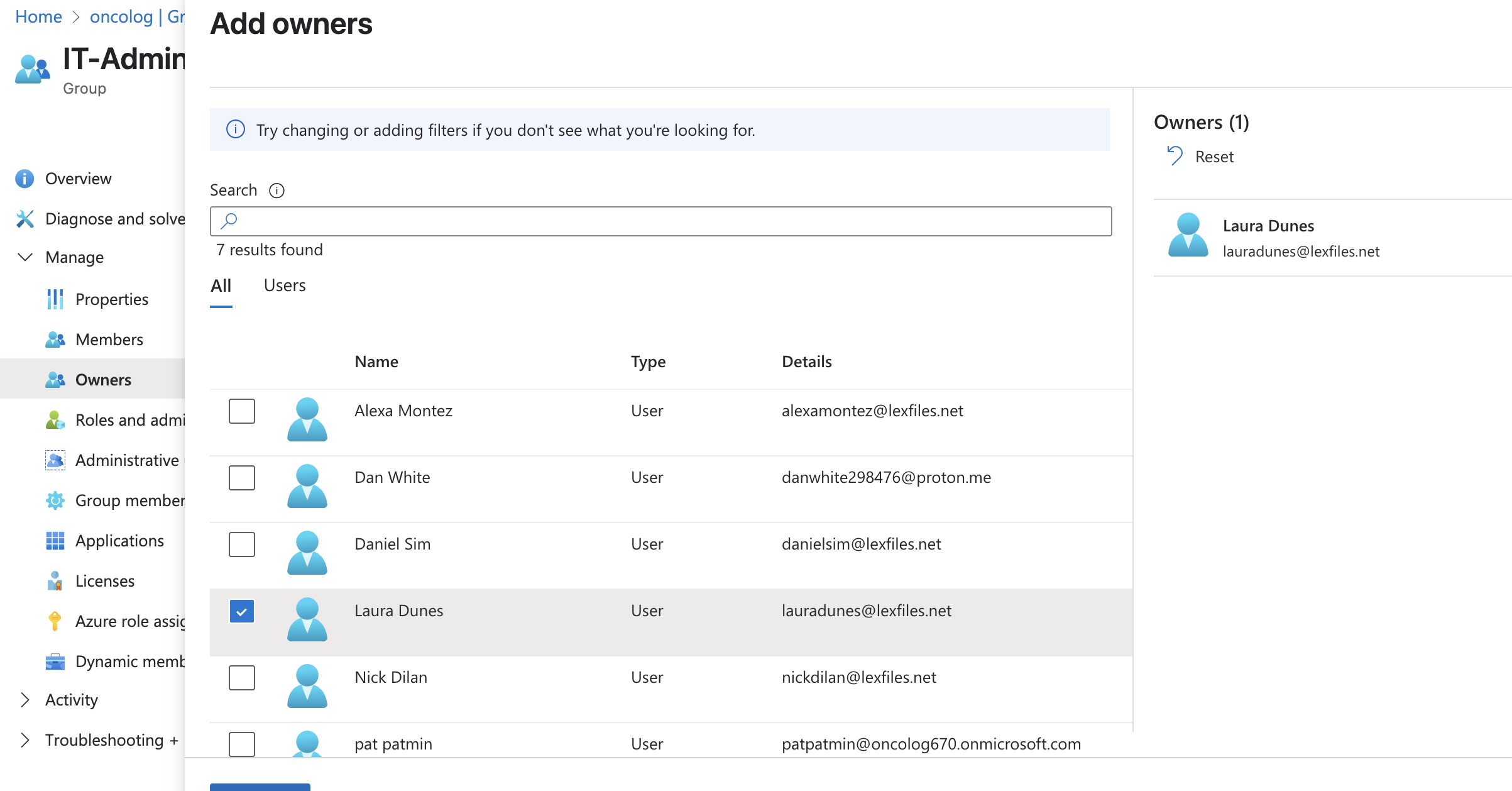Click the Properties bars icon
Screen dimensions: 1512x791
point(55,299)
